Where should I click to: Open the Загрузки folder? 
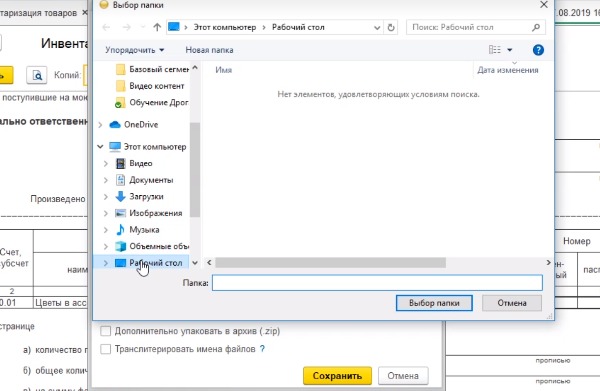pos(146,196)
